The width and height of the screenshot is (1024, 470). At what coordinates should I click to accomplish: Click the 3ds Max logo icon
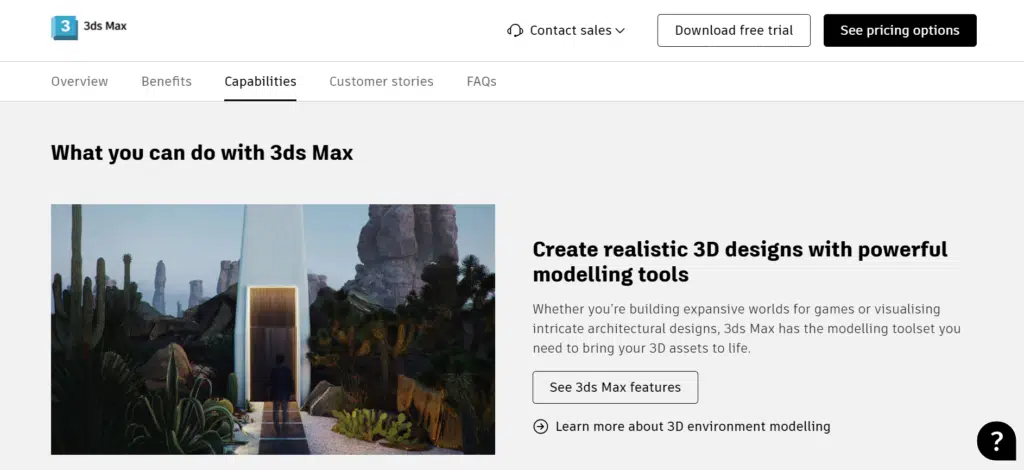(x=64, y=27)
